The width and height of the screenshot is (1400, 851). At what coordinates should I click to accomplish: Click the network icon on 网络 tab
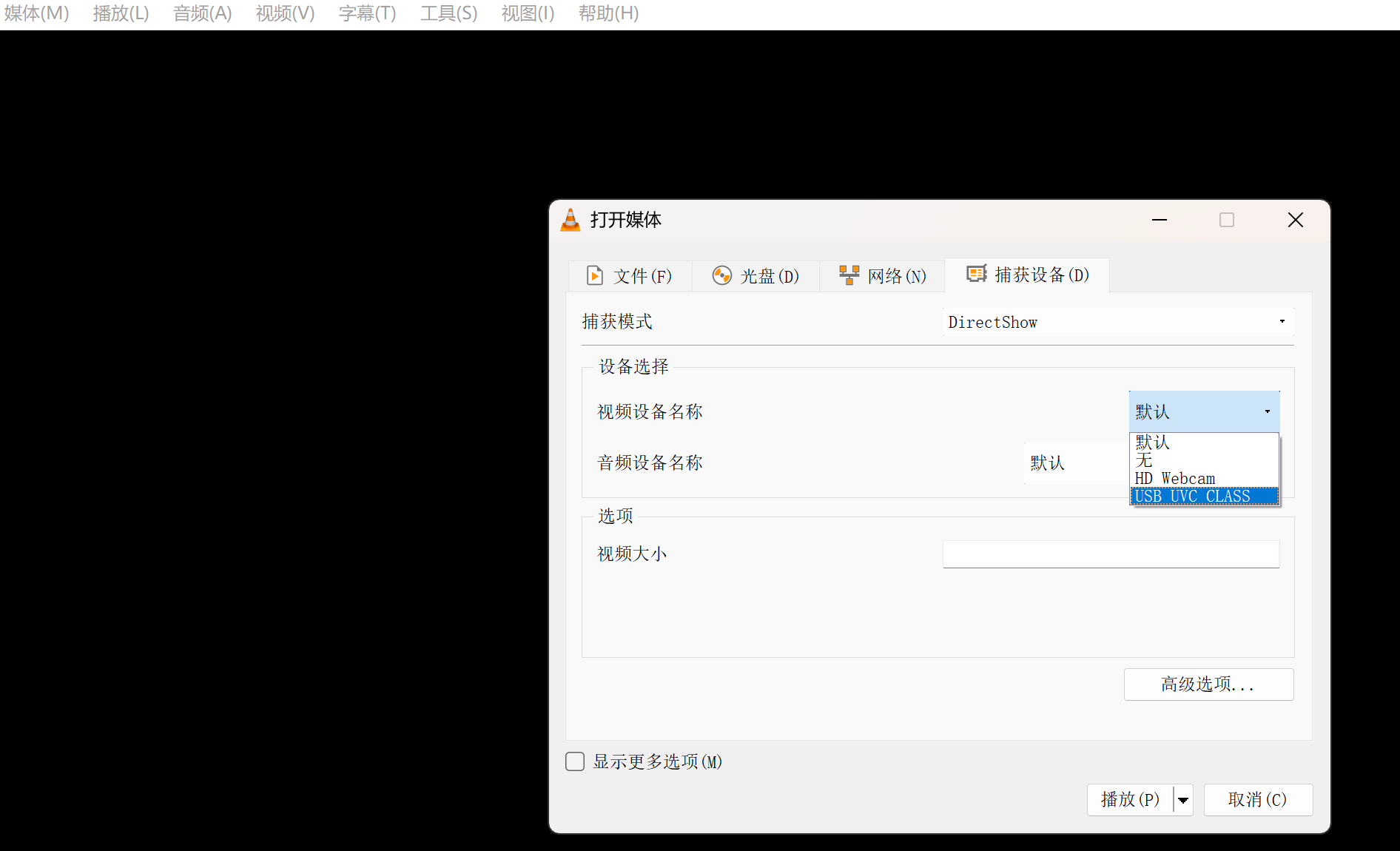click(849, 275)
